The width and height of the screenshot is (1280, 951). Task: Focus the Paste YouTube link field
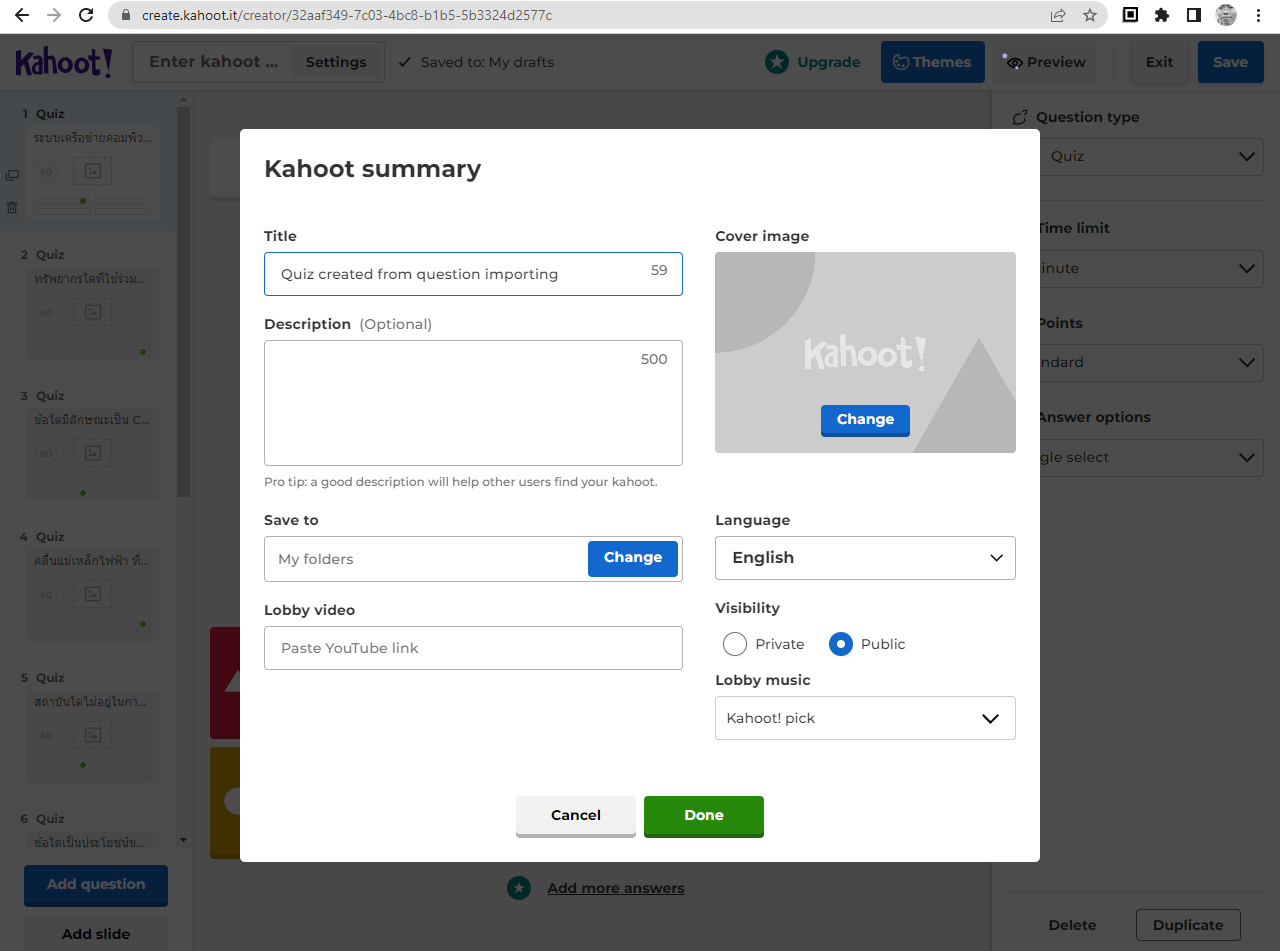click(x=473, y=648)
